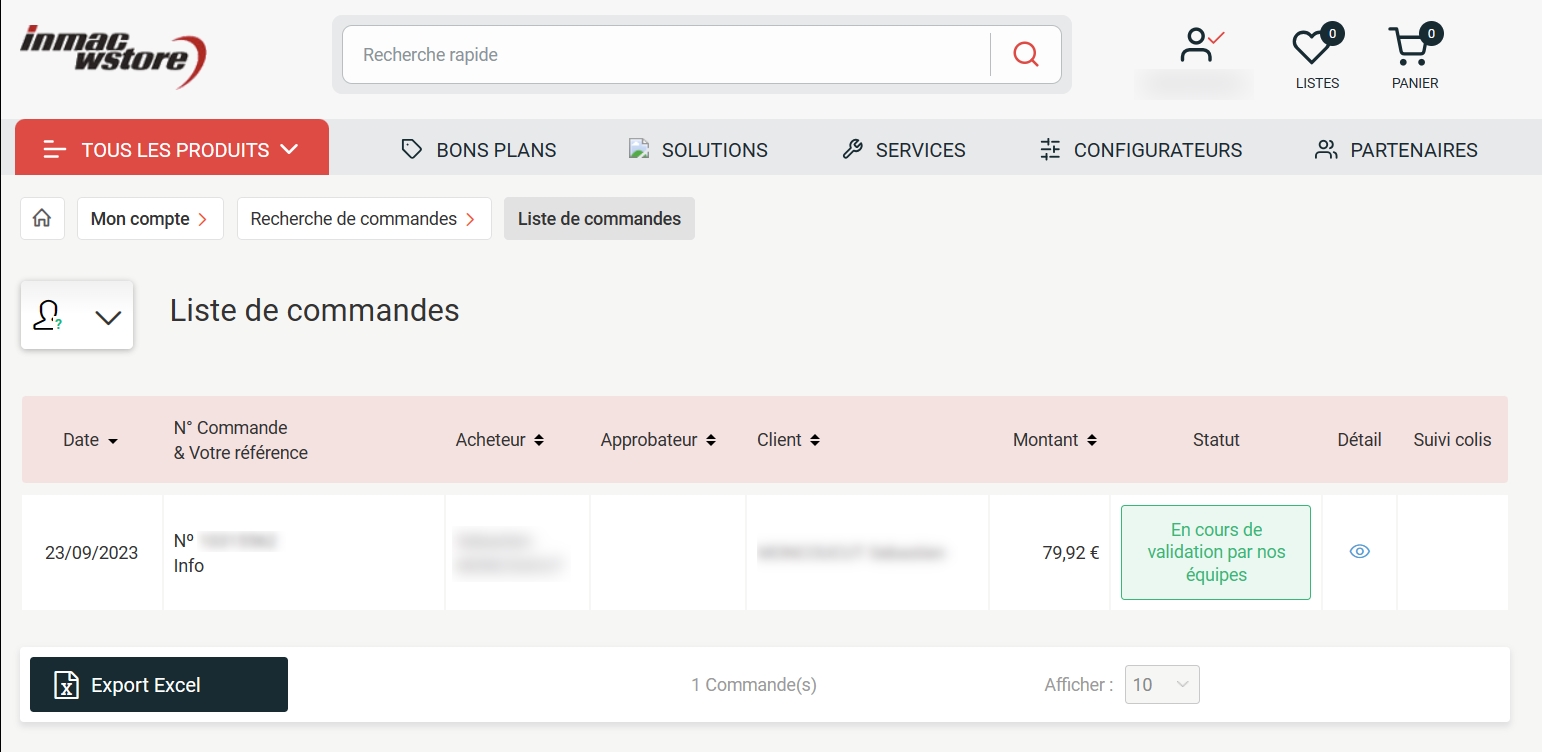Click the inmac wstore logo
Viewport: 1542px width, 752px height.
click(113, 55)
